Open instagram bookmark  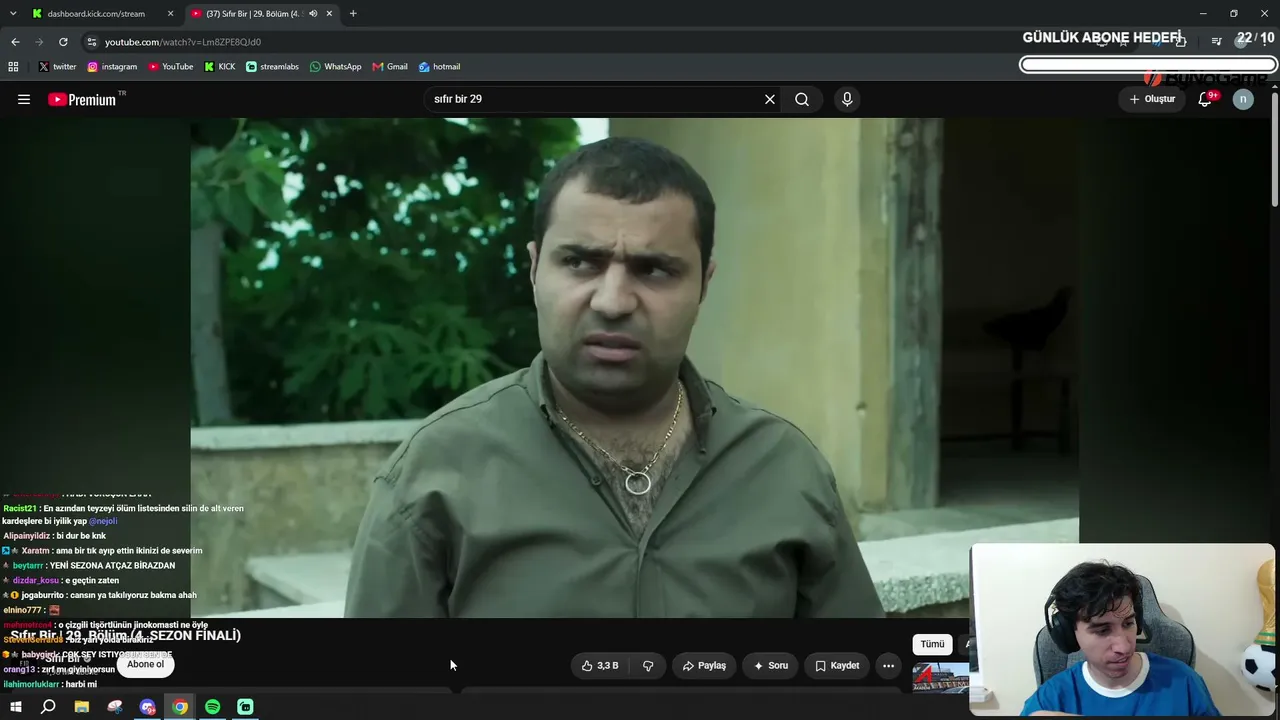(112, 67)
